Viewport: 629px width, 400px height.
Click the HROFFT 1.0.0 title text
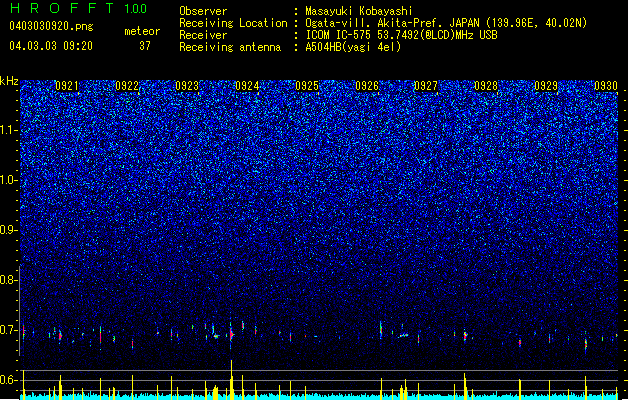point(78,8)
